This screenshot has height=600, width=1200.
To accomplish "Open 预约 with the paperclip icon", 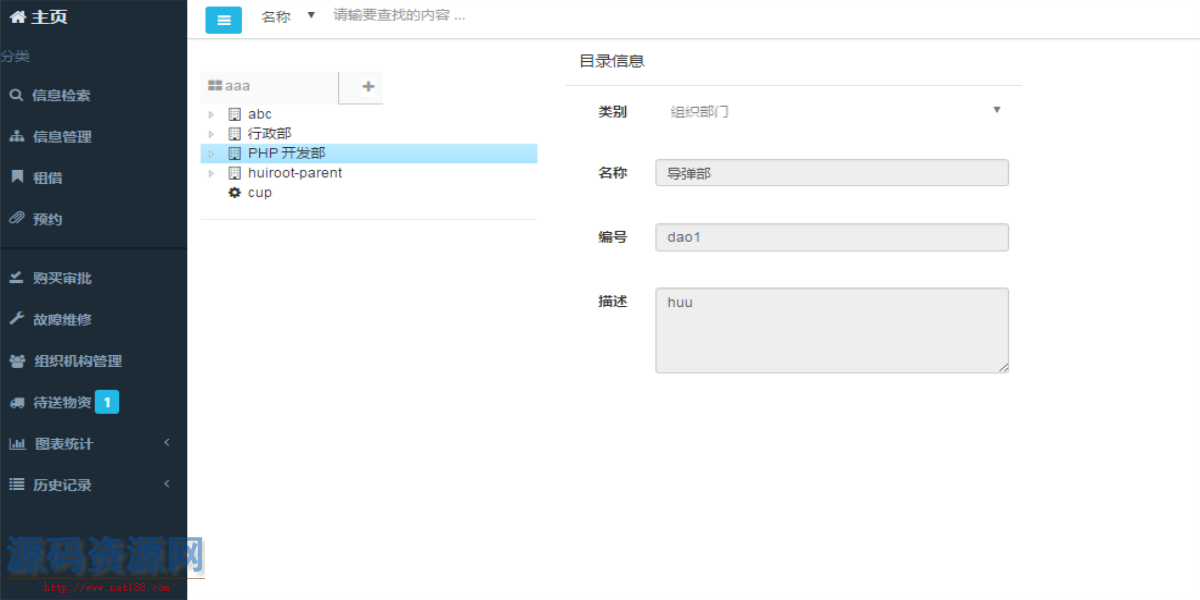I will (45, 218).
